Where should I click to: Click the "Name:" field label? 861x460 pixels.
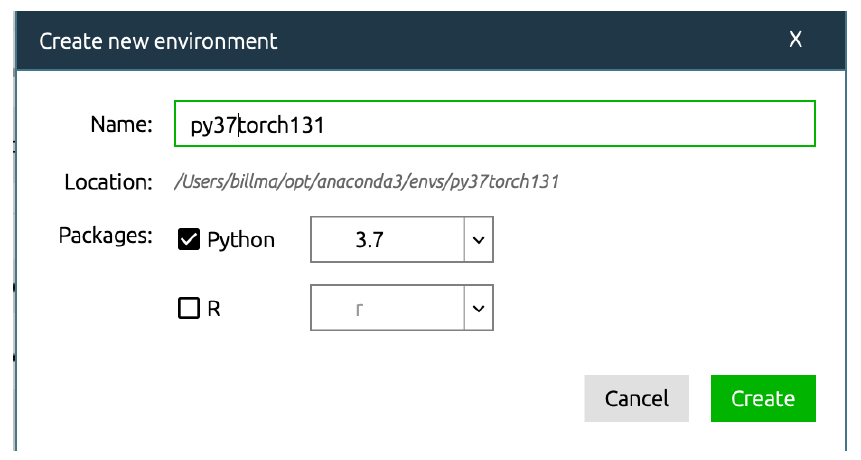click(x=121, y=125)
